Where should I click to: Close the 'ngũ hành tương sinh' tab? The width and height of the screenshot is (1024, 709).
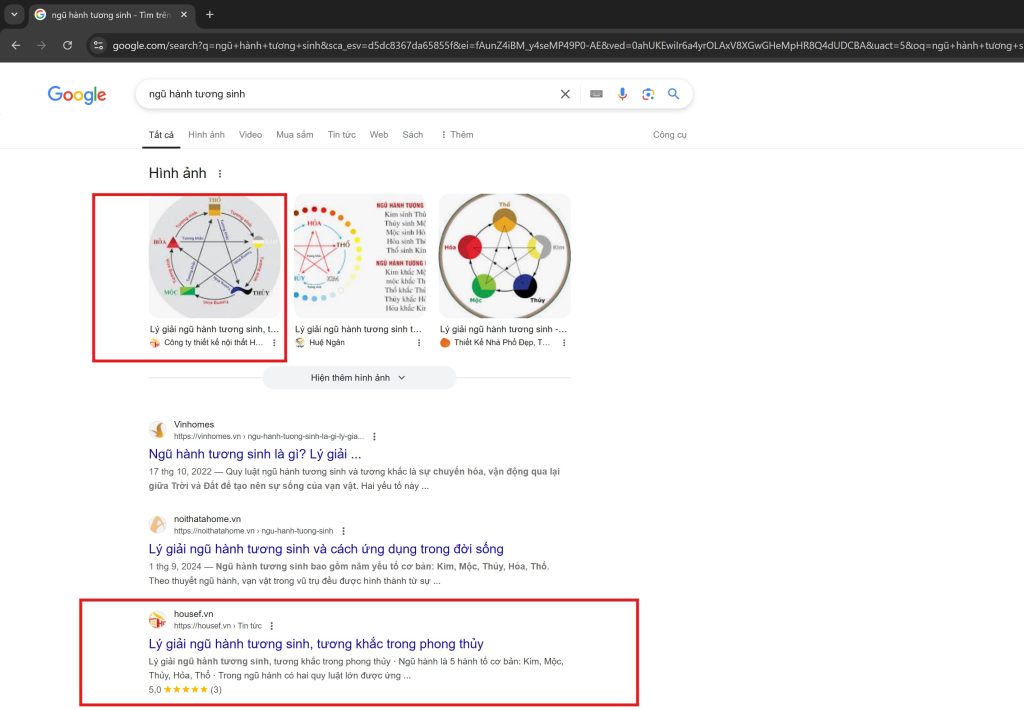(x=184, y=14)
